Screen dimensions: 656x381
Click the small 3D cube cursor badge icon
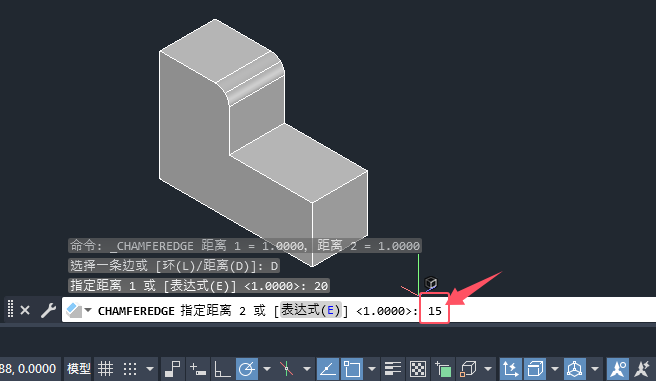(431, 283)
